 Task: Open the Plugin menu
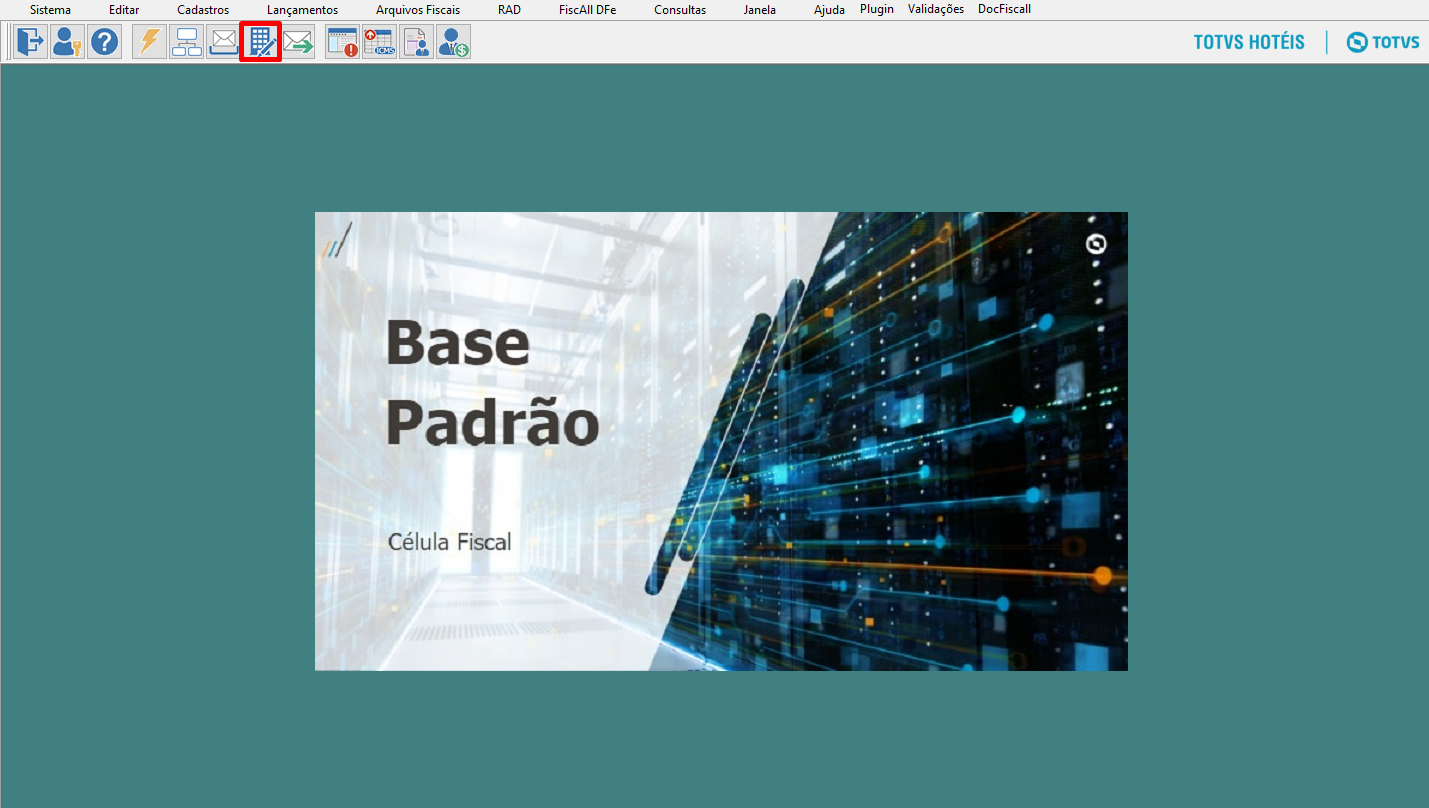pyautogui.click(x=877, y=9)
